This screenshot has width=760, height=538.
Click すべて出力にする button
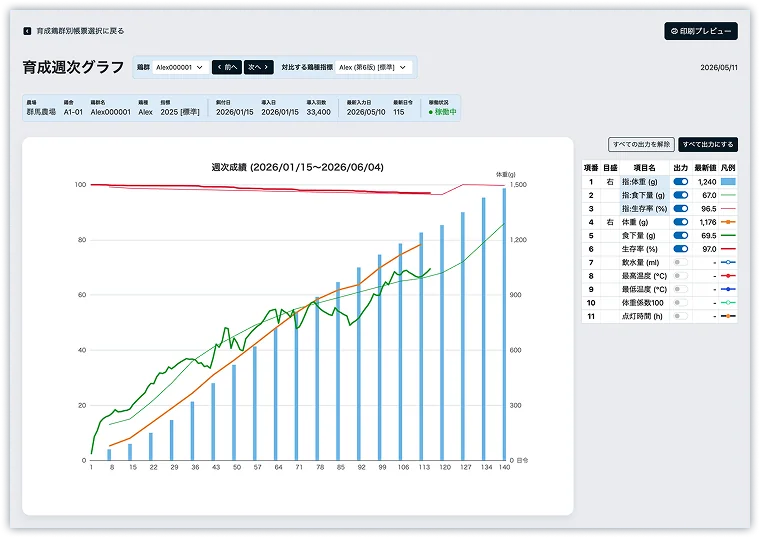708,144
